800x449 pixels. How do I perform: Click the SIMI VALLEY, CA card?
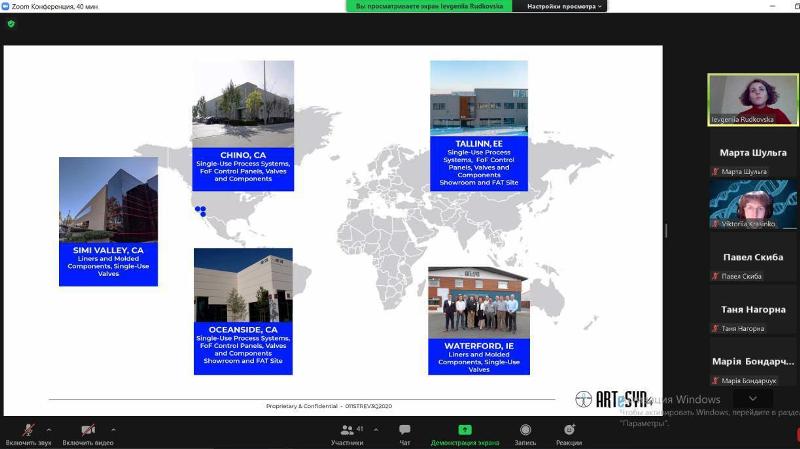click(108, 221)
